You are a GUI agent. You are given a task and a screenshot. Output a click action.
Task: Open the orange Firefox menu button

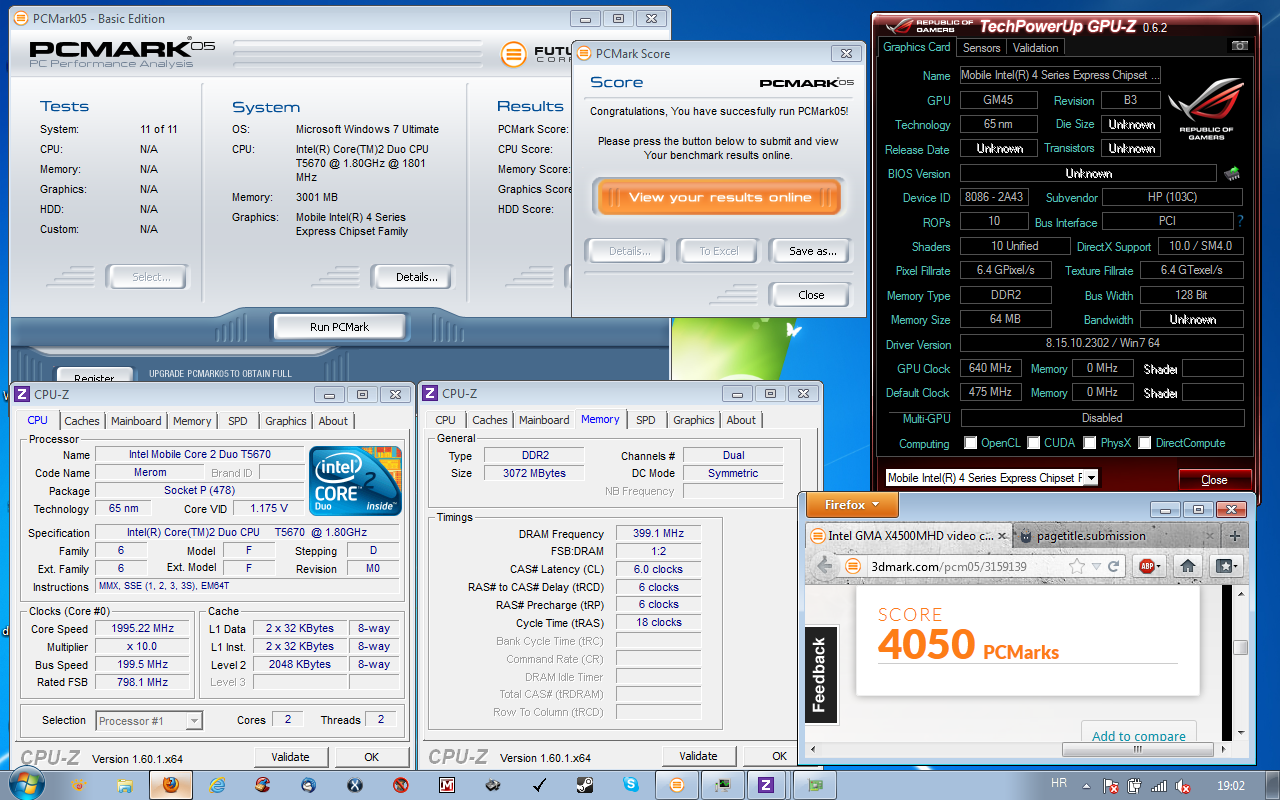(852, 505)
